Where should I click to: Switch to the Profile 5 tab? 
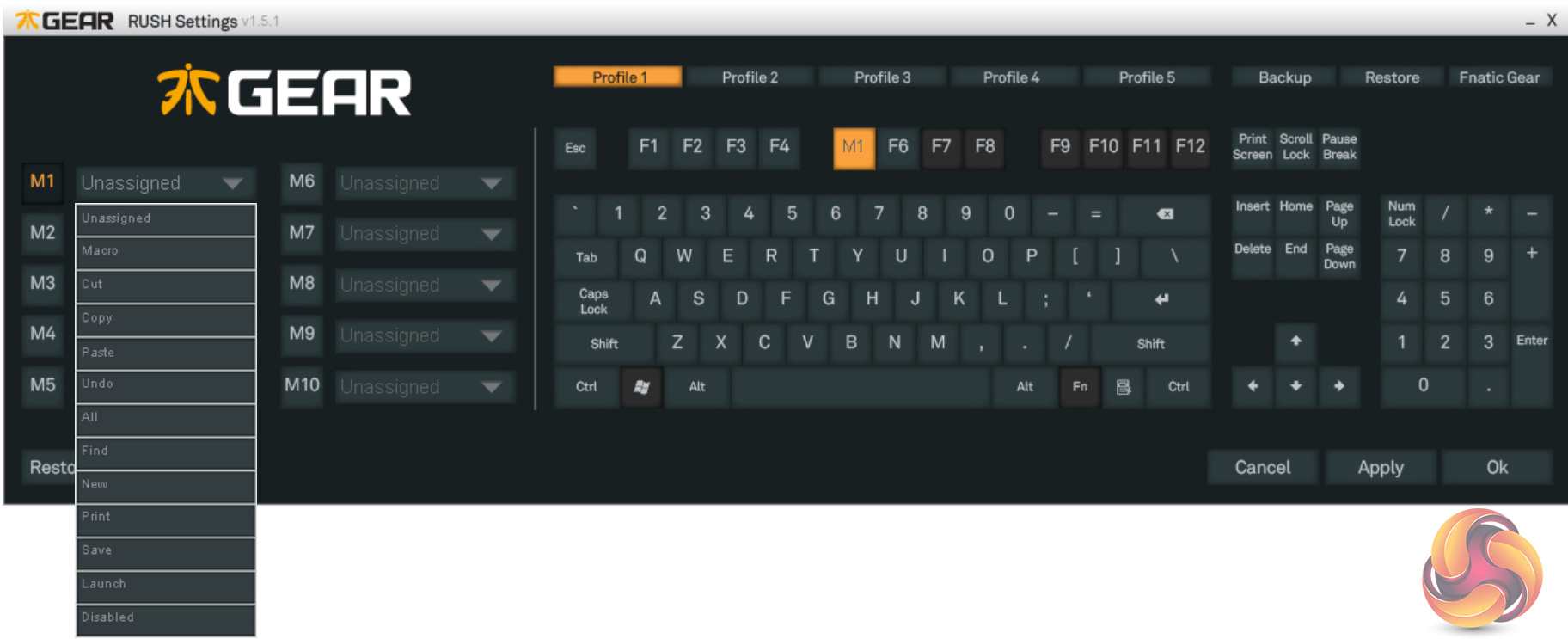pos(1147,77)
